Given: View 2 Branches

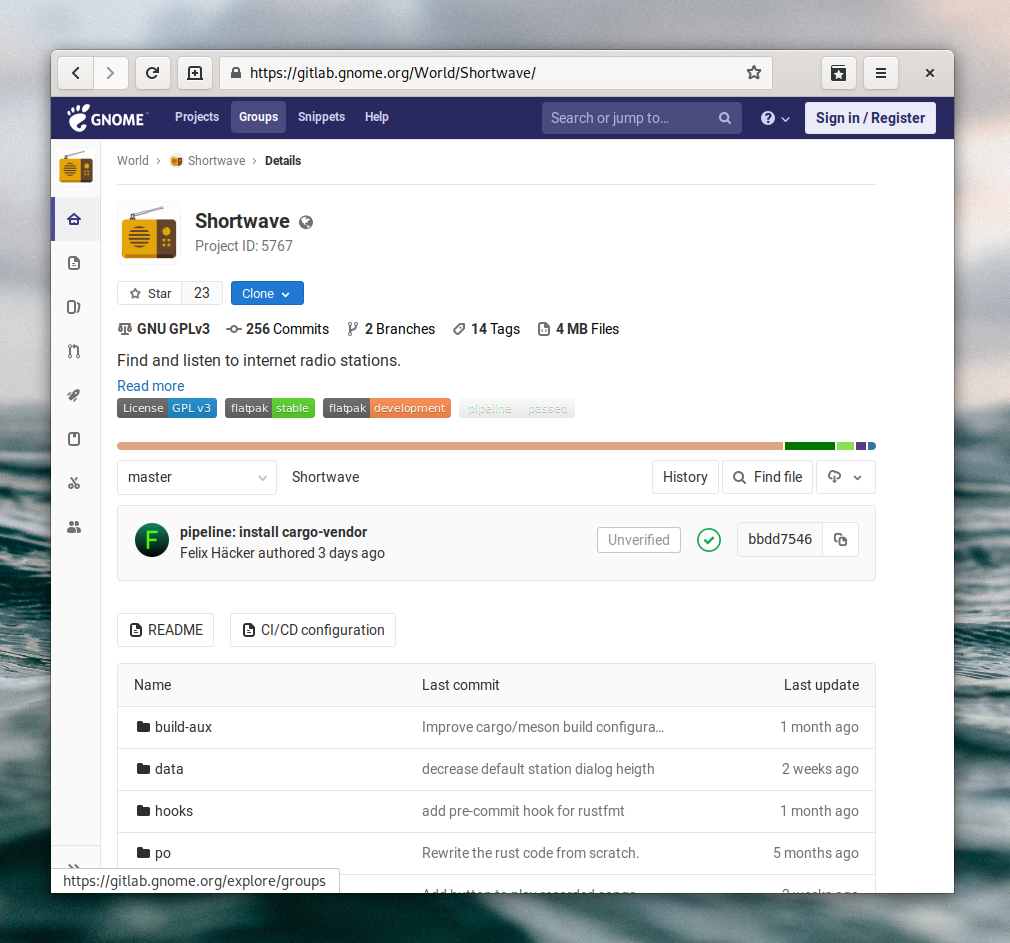Looking at the screenshot, I should point(391,329).
